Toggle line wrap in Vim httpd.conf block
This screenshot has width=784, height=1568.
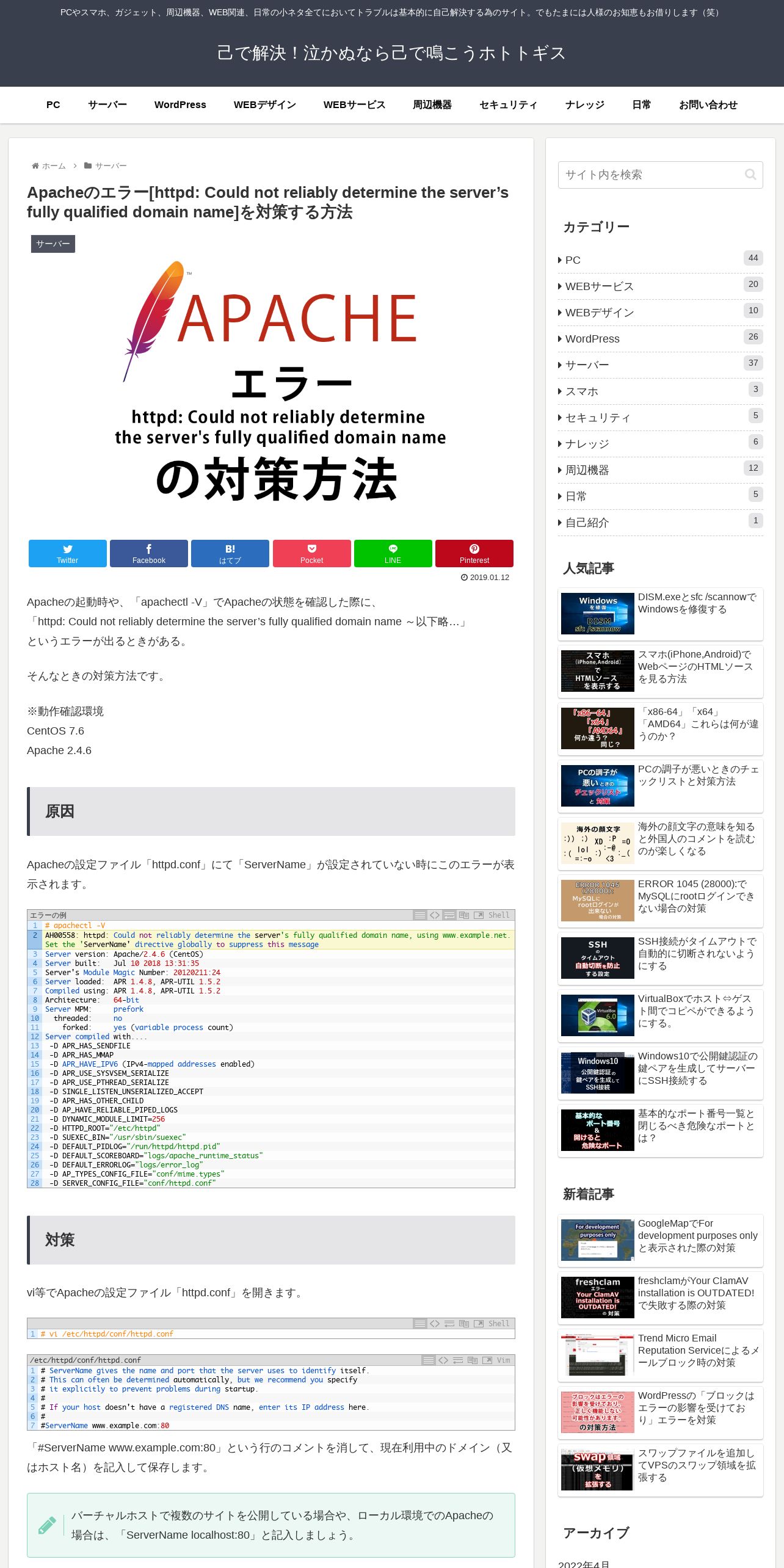(x=458, y=1360)
